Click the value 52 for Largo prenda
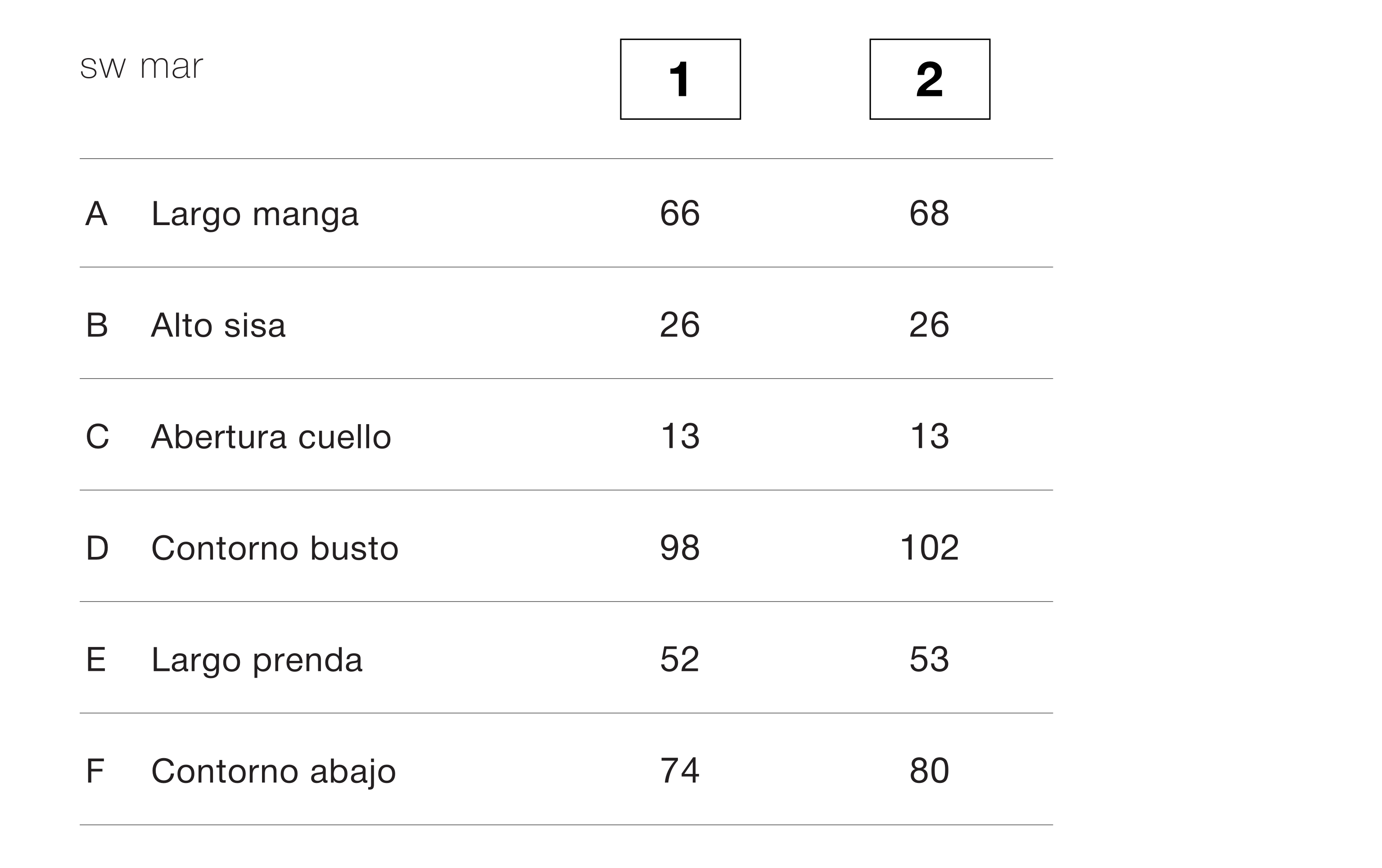 tap(680, 659)
